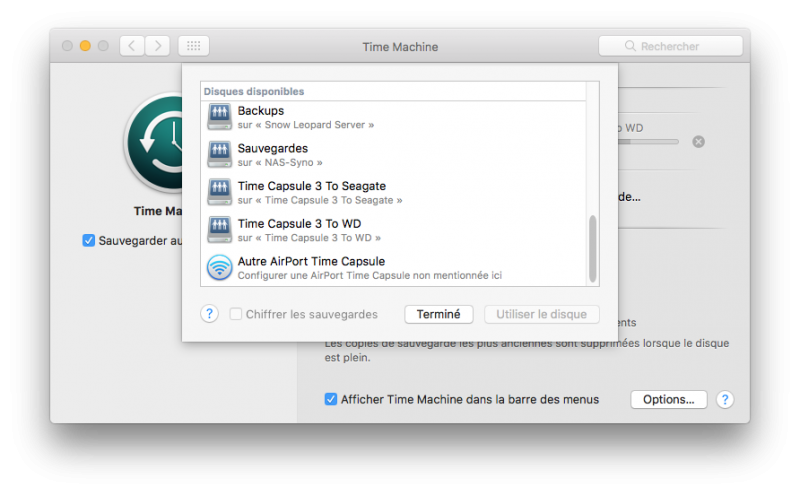The image size is (800, 495).
Task: Click the Disques disponibles header
Action: (x=254, y=91)
